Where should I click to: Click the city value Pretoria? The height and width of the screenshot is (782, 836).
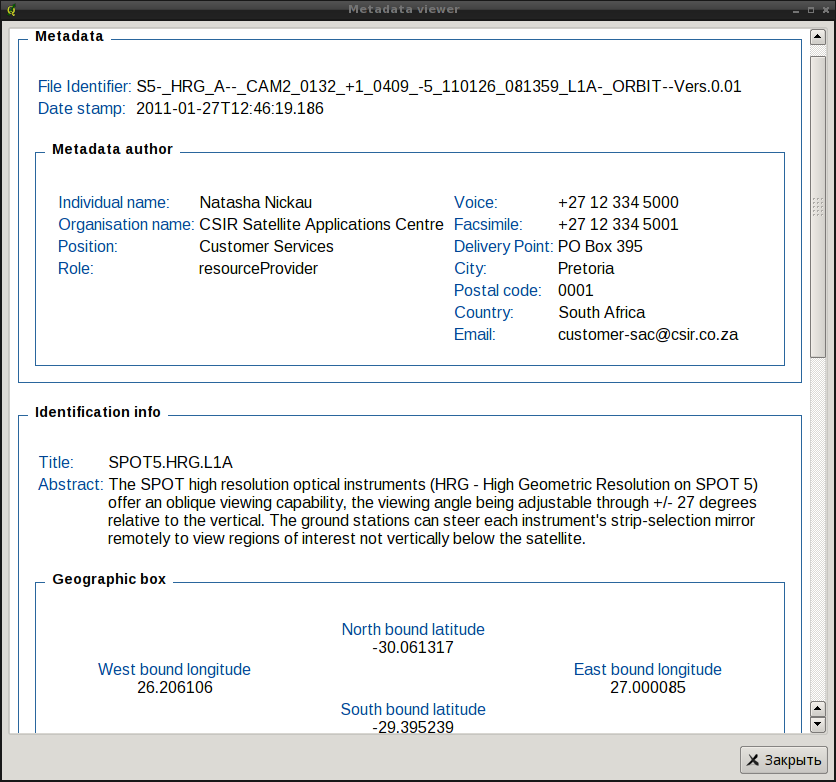(586, 268)
